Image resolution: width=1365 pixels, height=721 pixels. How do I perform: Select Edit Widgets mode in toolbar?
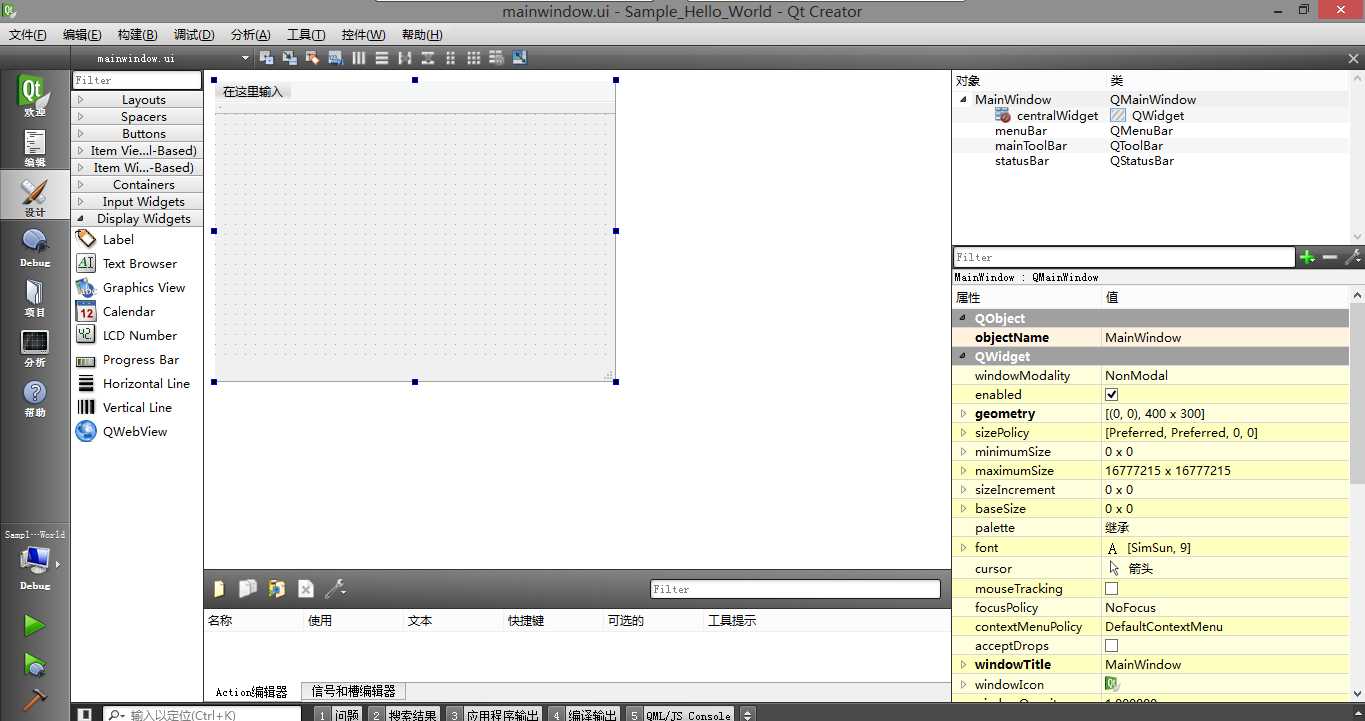pos(266,58)
